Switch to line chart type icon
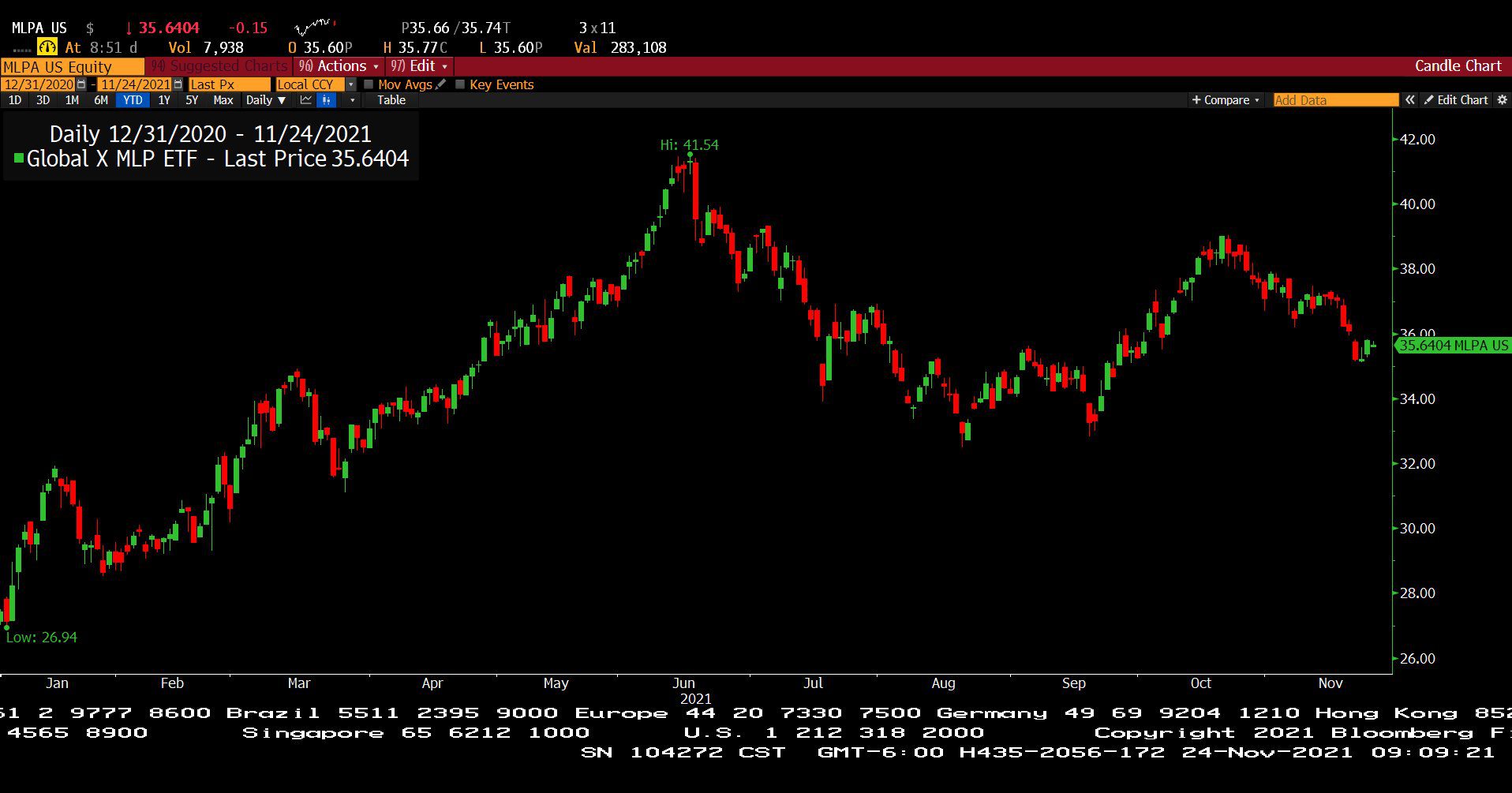Image resolution: width=1512 pixels, height=793 pixels. [306, 100]
